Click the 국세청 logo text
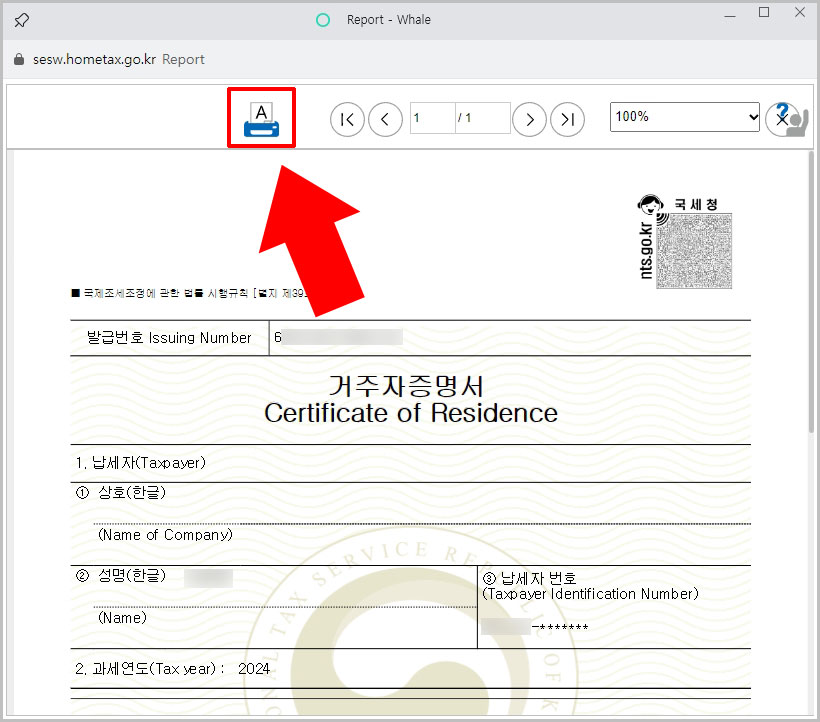The image size is (820, 722). click(696, 204)
